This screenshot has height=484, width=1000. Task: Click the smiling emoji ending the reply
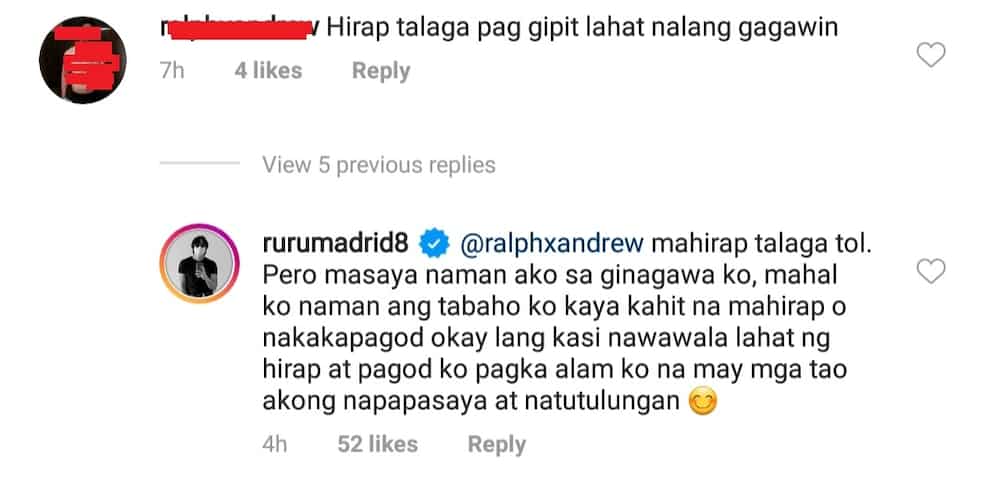tap(702, 401)
